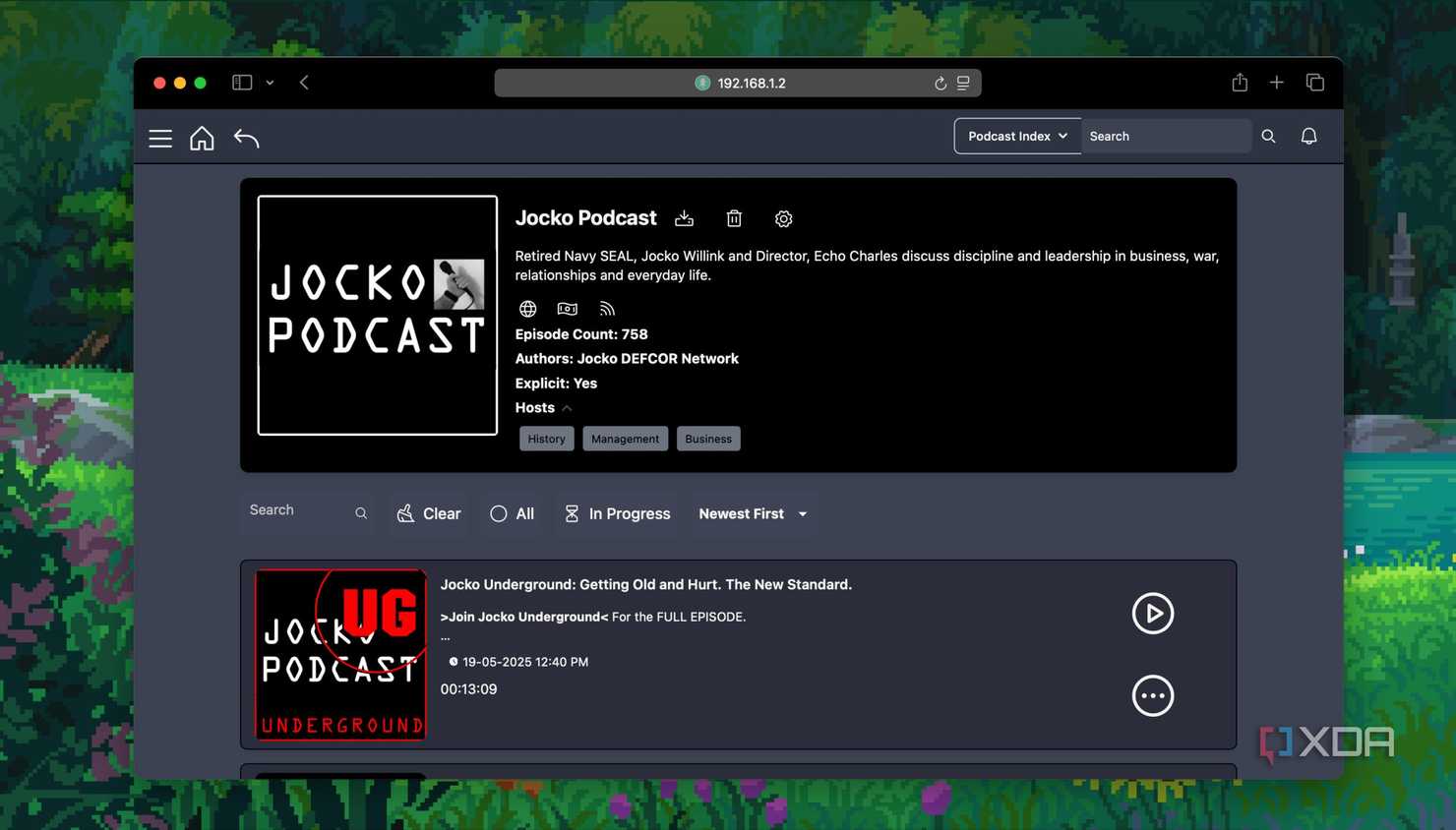This screenshot has height=830, width=1456.
Task: Show Safari tab overview
Action: pyautogui.click(x=1314, y=83)
